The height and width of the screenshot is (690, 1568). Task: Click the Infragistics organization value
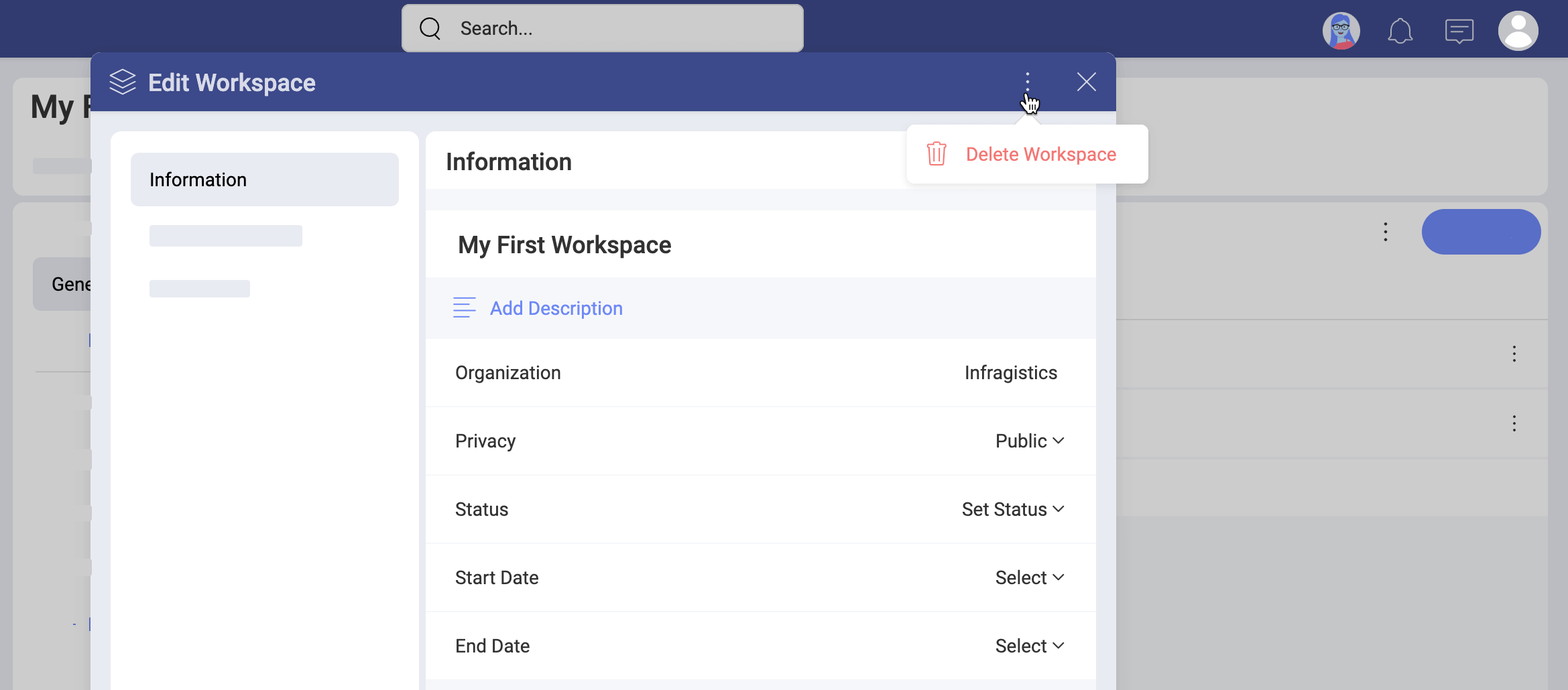(x=1010, y=372)
